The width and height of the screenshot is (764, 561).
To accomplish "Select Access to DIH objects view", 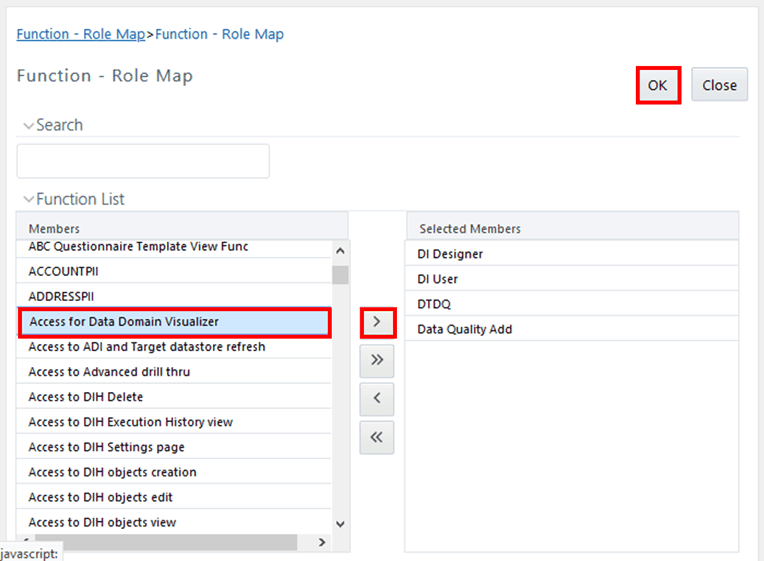I will (174, 522).
